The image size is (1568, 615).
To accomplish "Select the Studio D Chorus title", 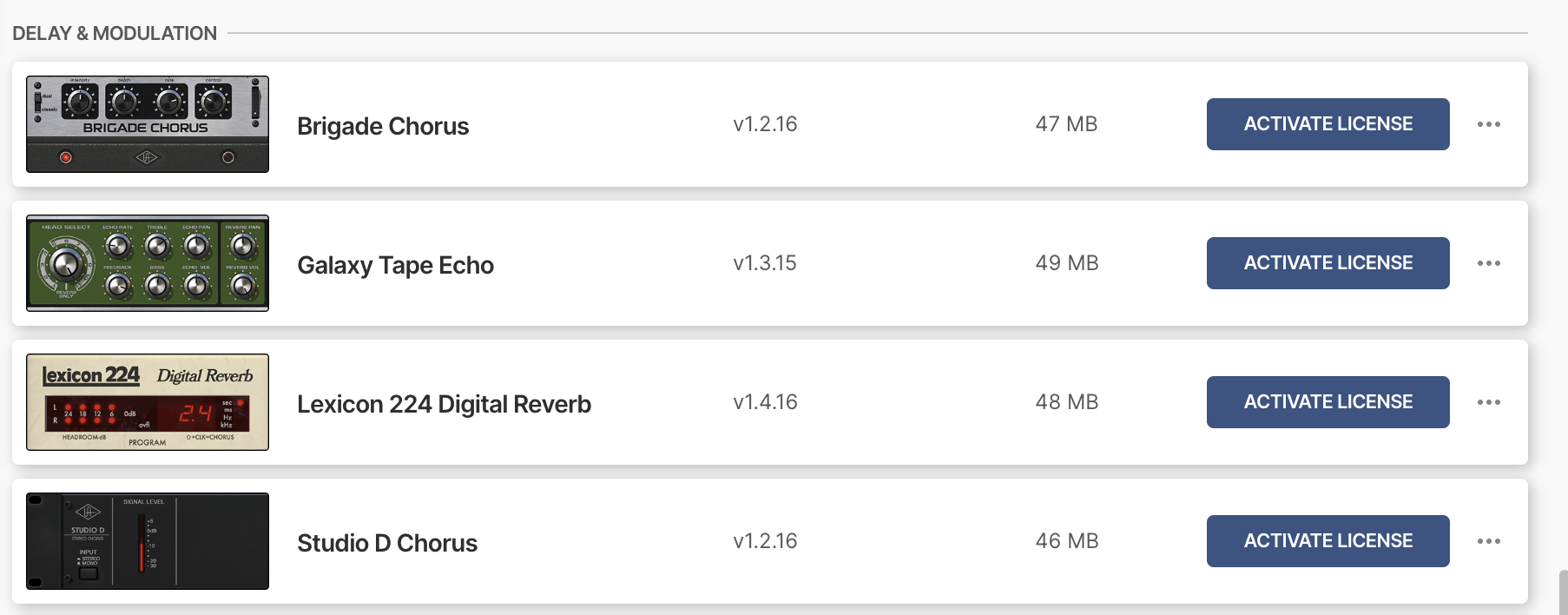I will [x=387, y=543].
